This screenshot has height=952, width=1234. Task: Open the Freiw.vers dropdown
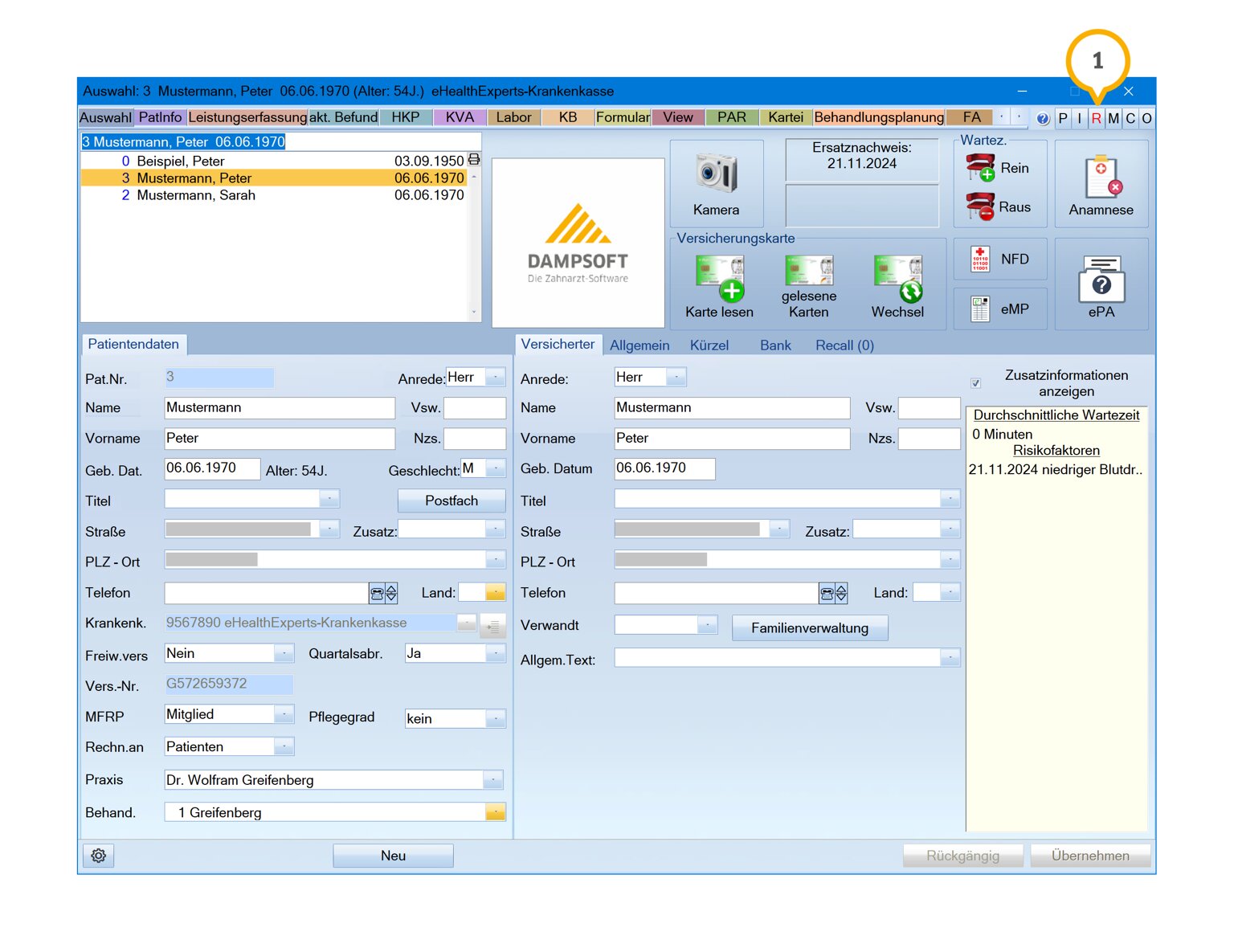[x=284, y=653]
